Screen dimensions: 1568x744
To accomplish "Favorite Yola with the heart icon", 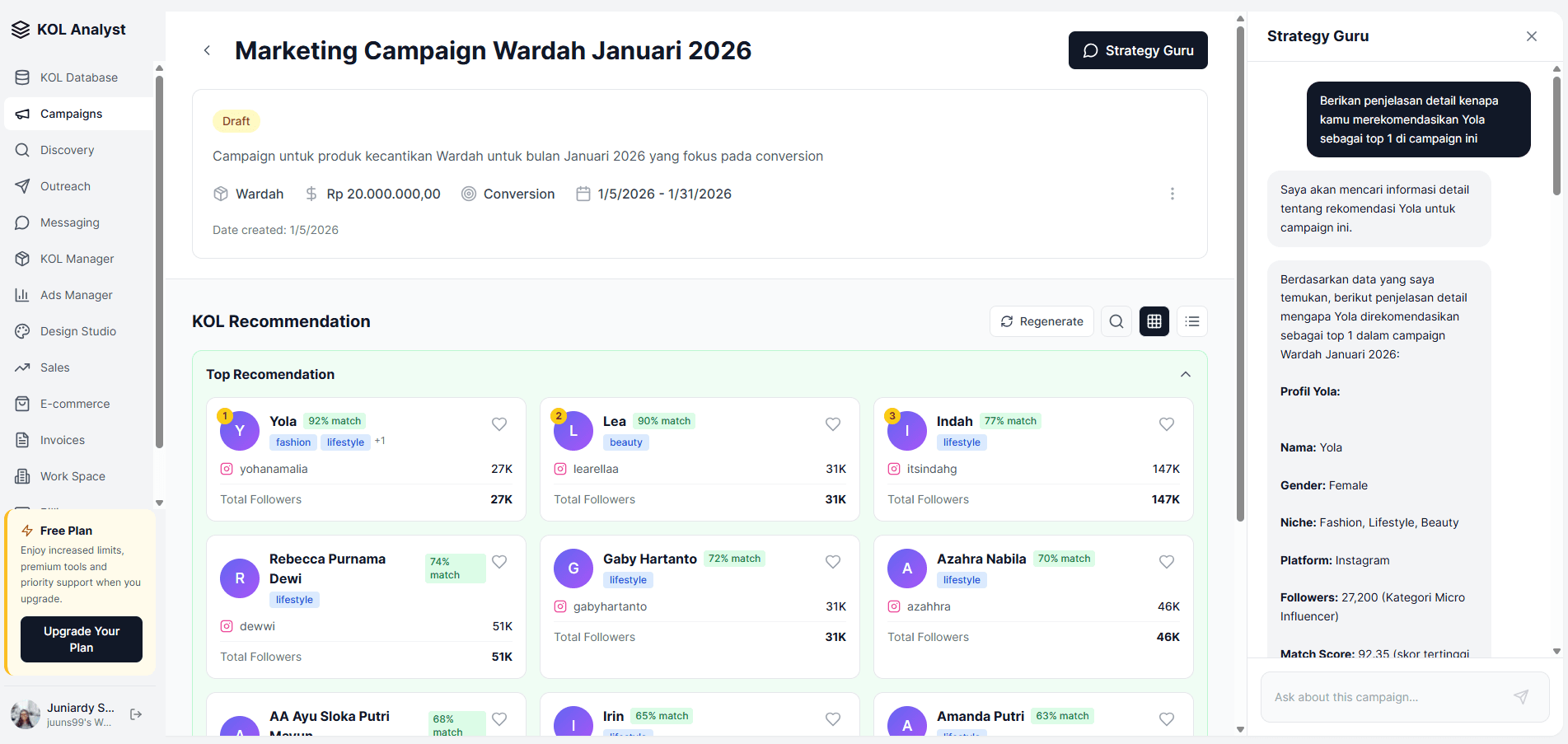I will click(499, 424).
